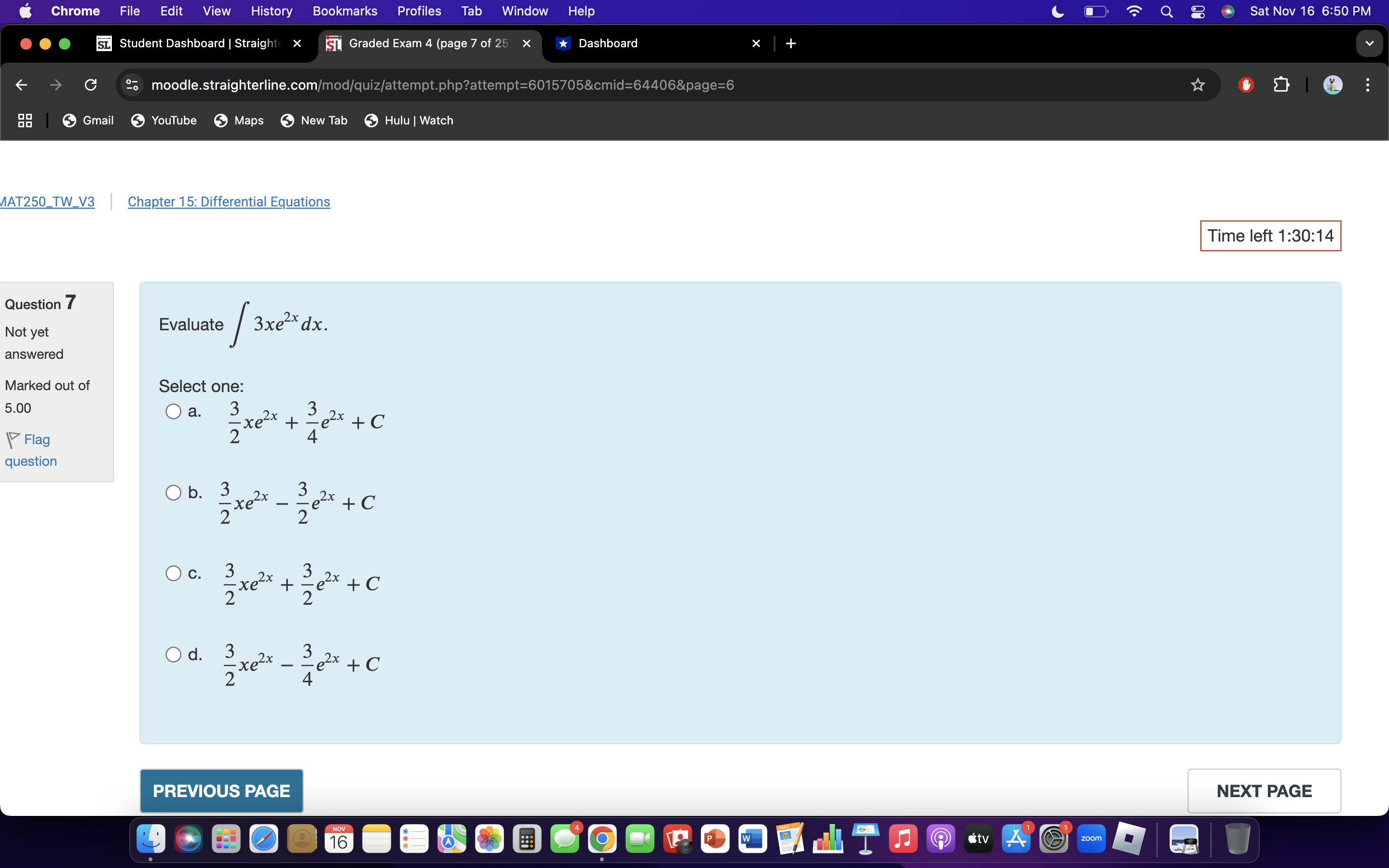
Task: Open the tab search chevron
Action: (x=1369, y=43)
